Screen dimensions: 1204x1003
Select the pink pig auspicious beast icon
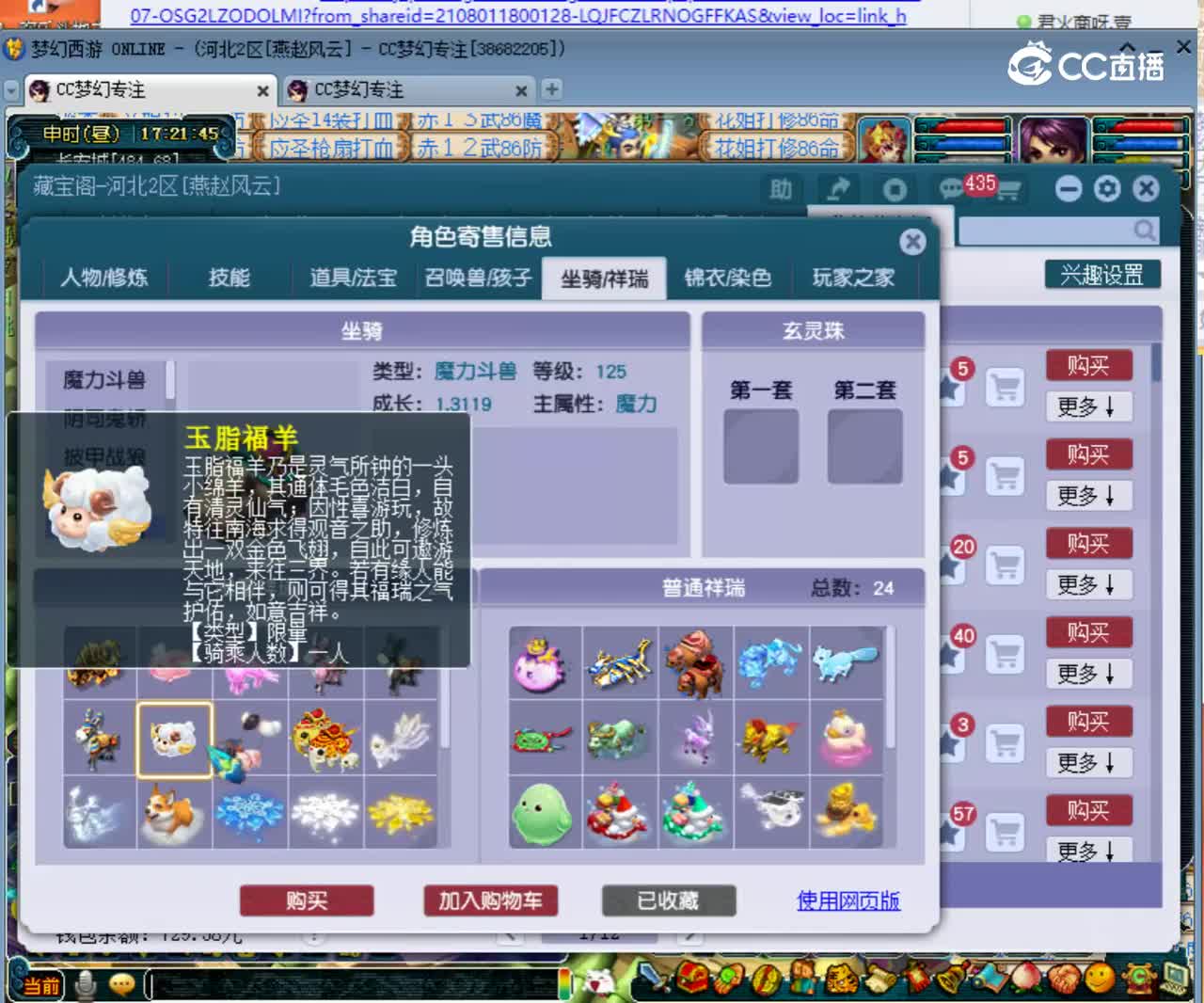click(545, 663)
